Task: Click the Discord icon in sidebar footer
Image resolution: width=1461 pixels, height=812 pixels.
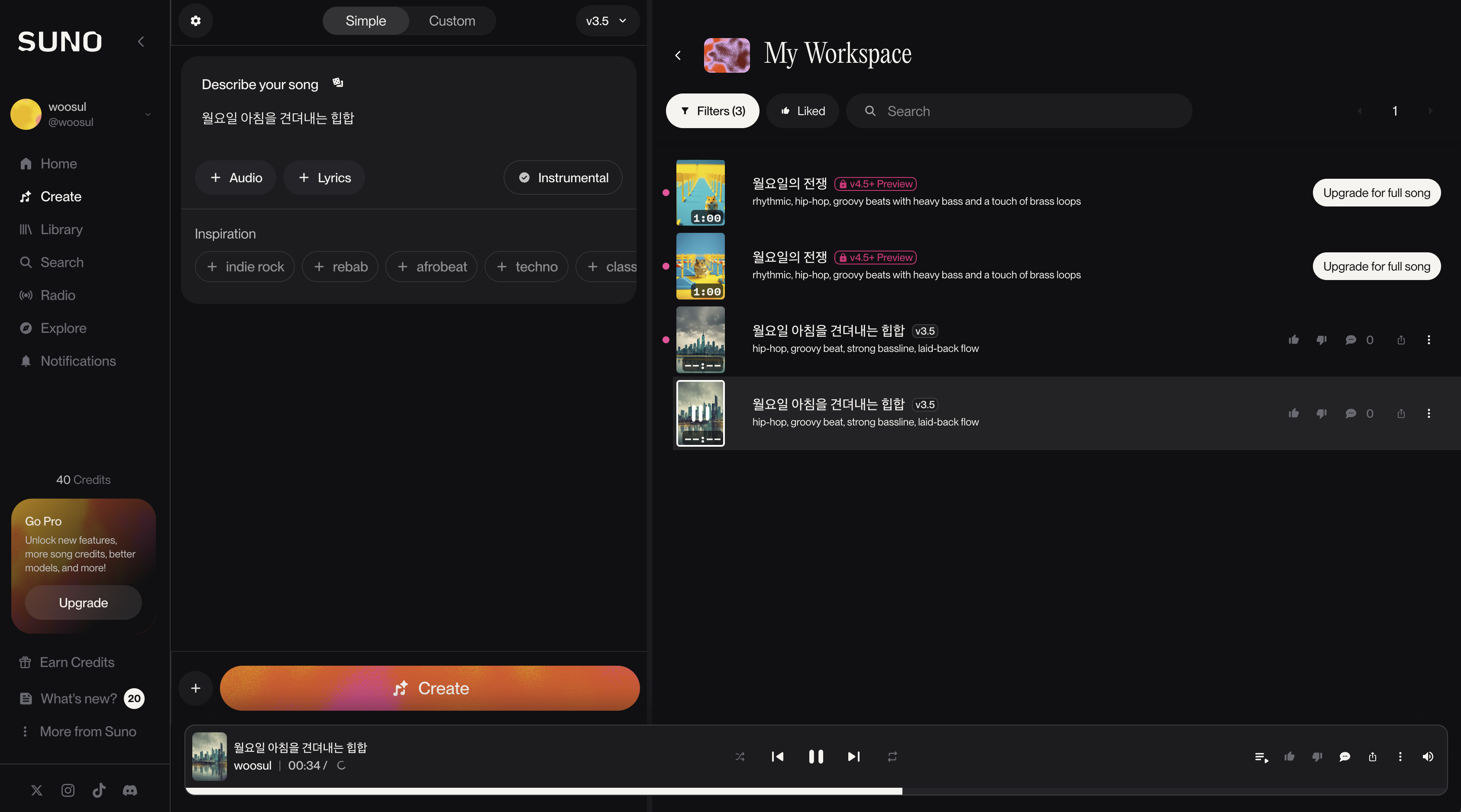Action: click(130, 790)
